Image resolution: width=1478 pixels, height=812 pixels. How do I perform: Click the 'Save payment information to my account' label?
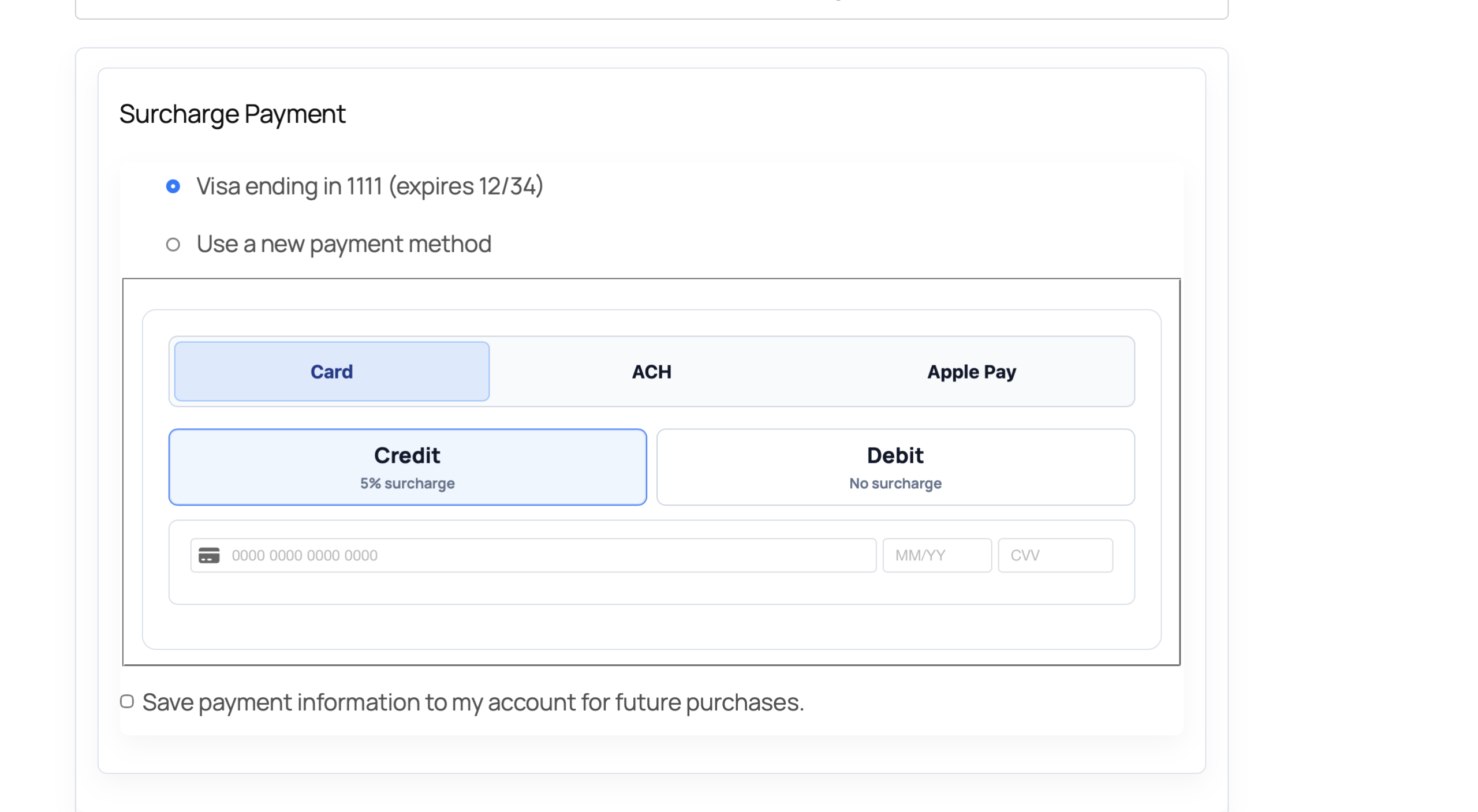(x=473, y=702)
